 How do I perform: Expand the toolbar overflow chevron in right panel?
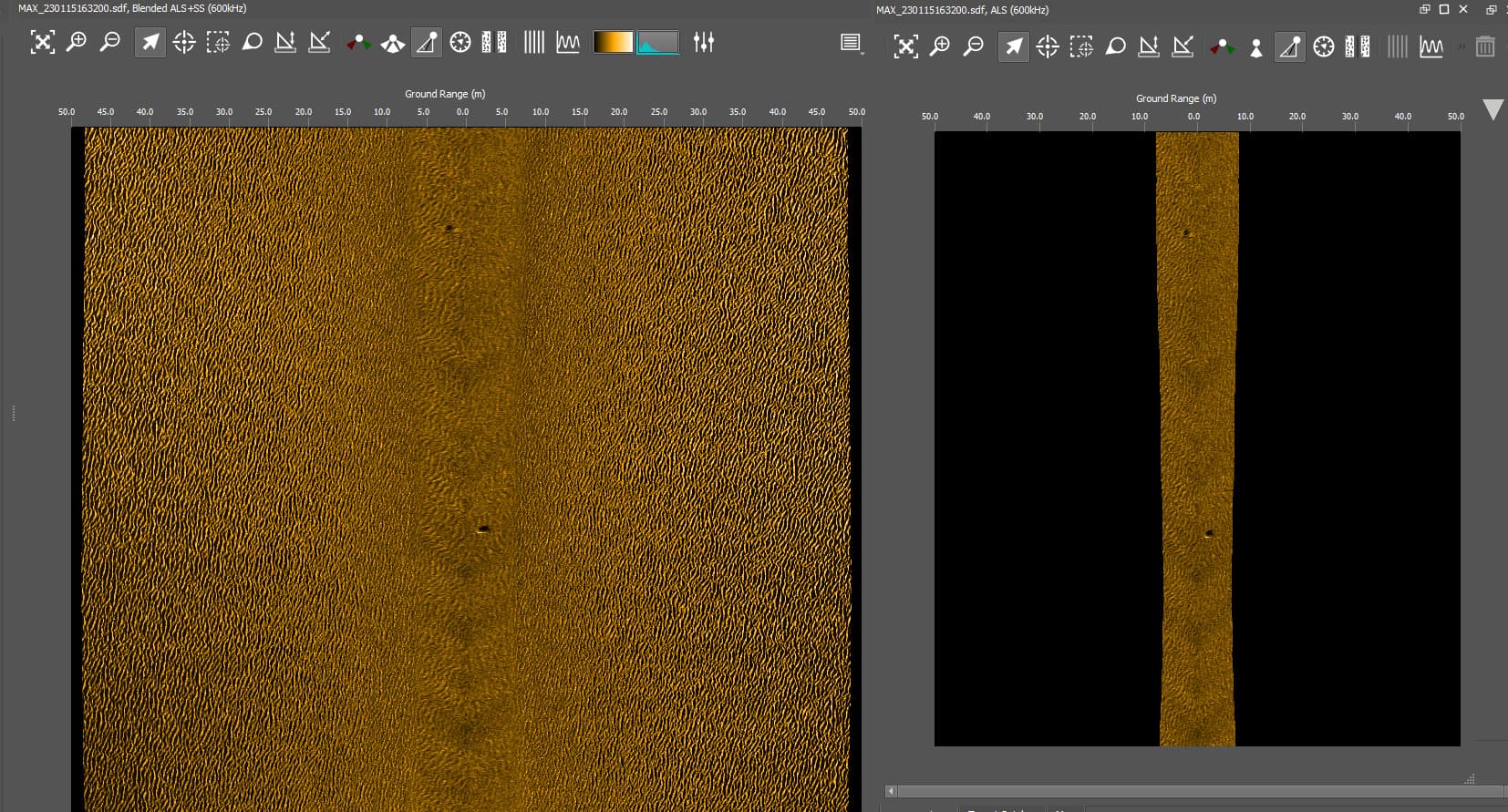pos(1462,46)
